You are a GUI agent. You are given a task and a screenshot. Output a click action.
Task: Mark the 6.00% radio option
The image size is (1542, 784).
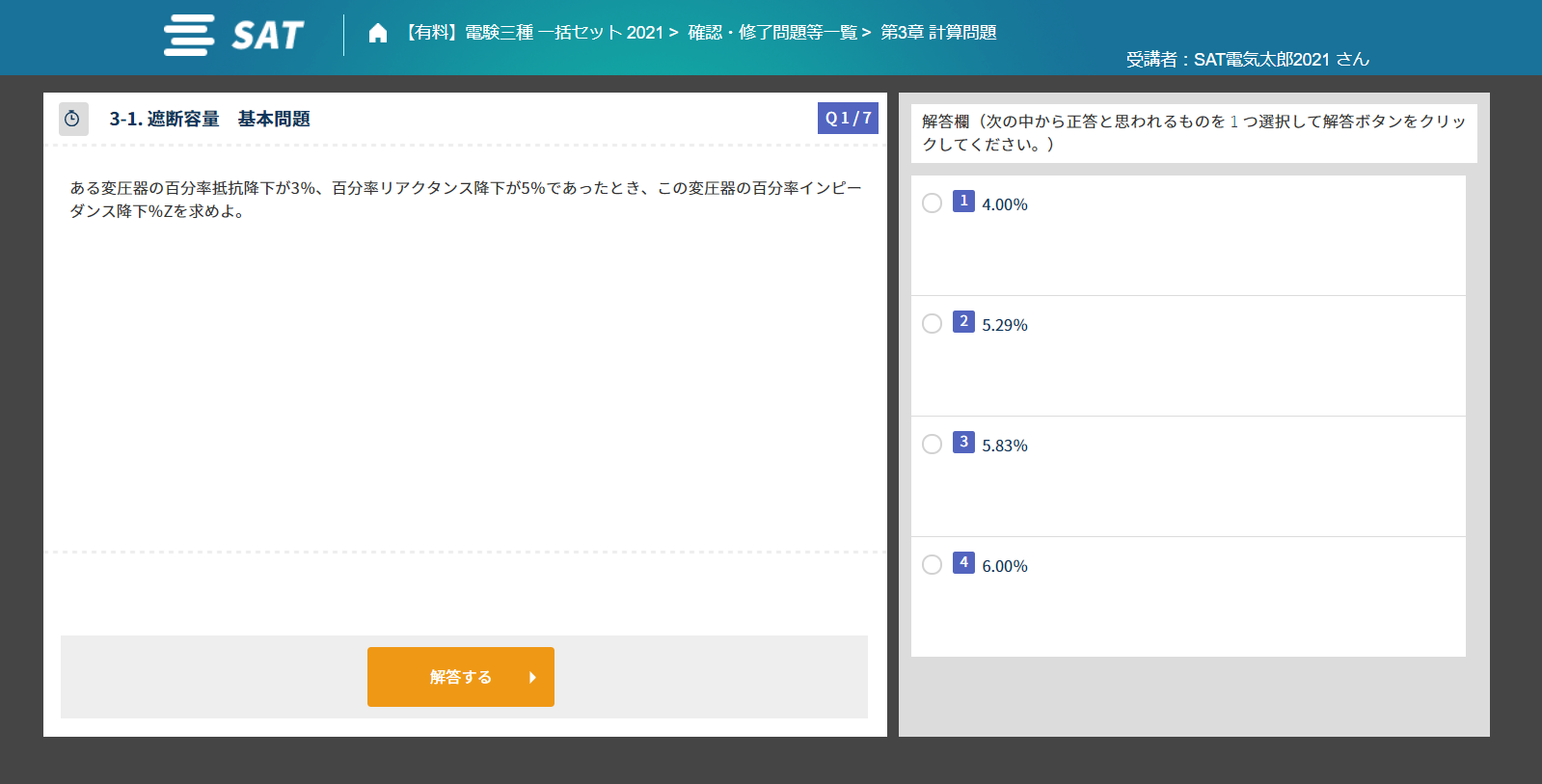pos(932,565)
